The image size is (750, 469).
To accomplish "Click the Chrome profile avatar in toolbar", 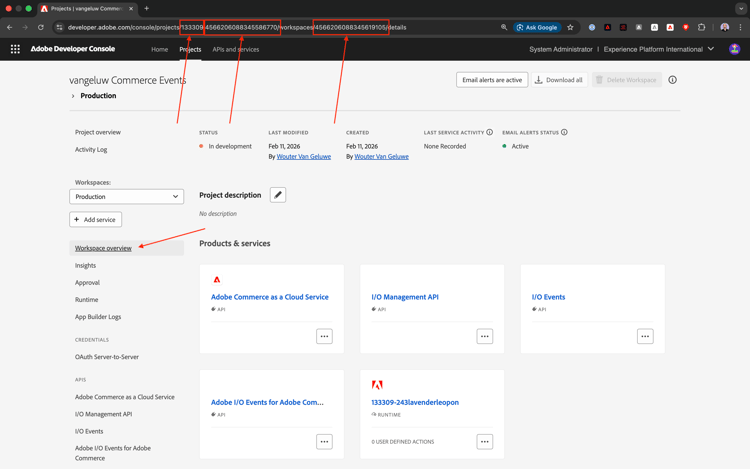I will [725, 27].
